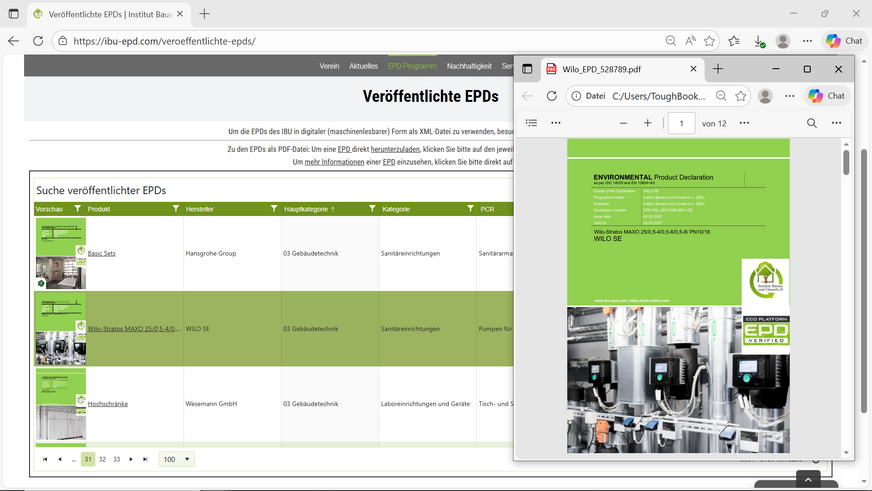Open EPD-Programm menu on IBU website
The image size is (872, 491).
pos(412,66)
